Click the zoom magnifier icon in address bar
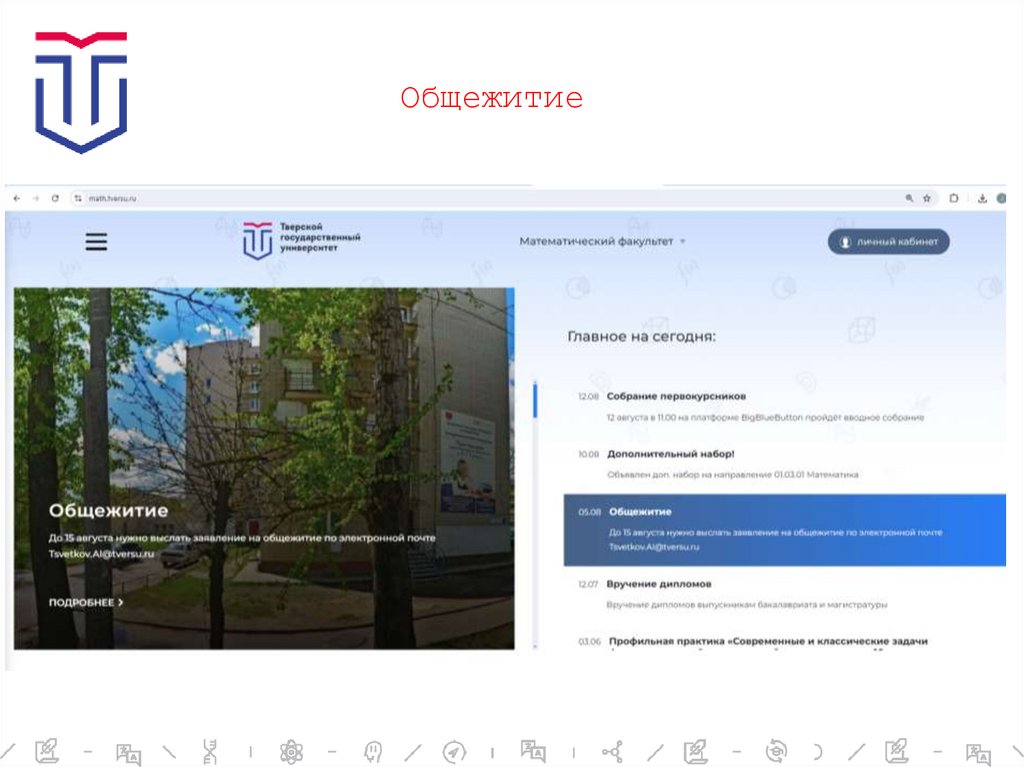The image size is (1024, 767). point(909,199)
